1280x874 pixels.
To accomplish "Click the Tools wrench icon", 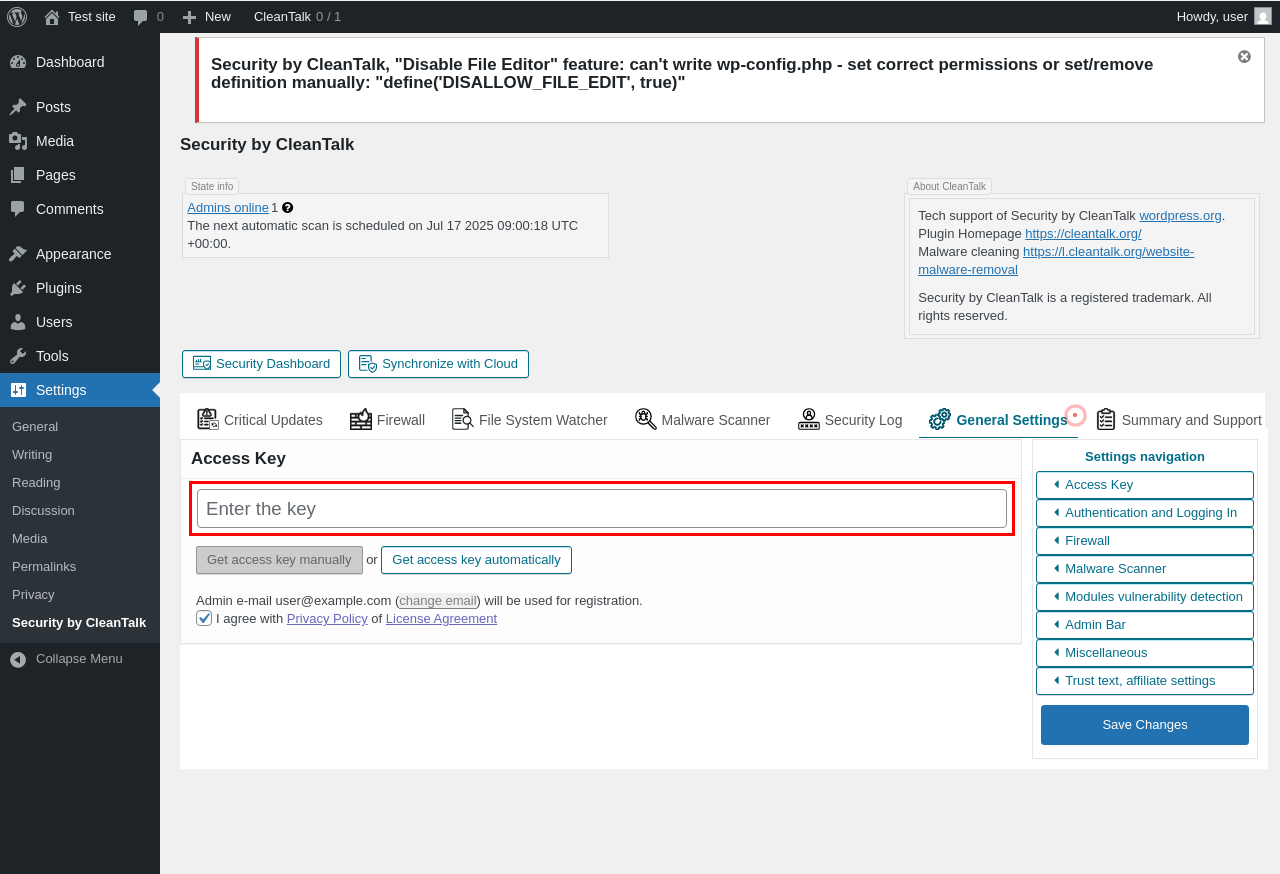I will 18,356.
